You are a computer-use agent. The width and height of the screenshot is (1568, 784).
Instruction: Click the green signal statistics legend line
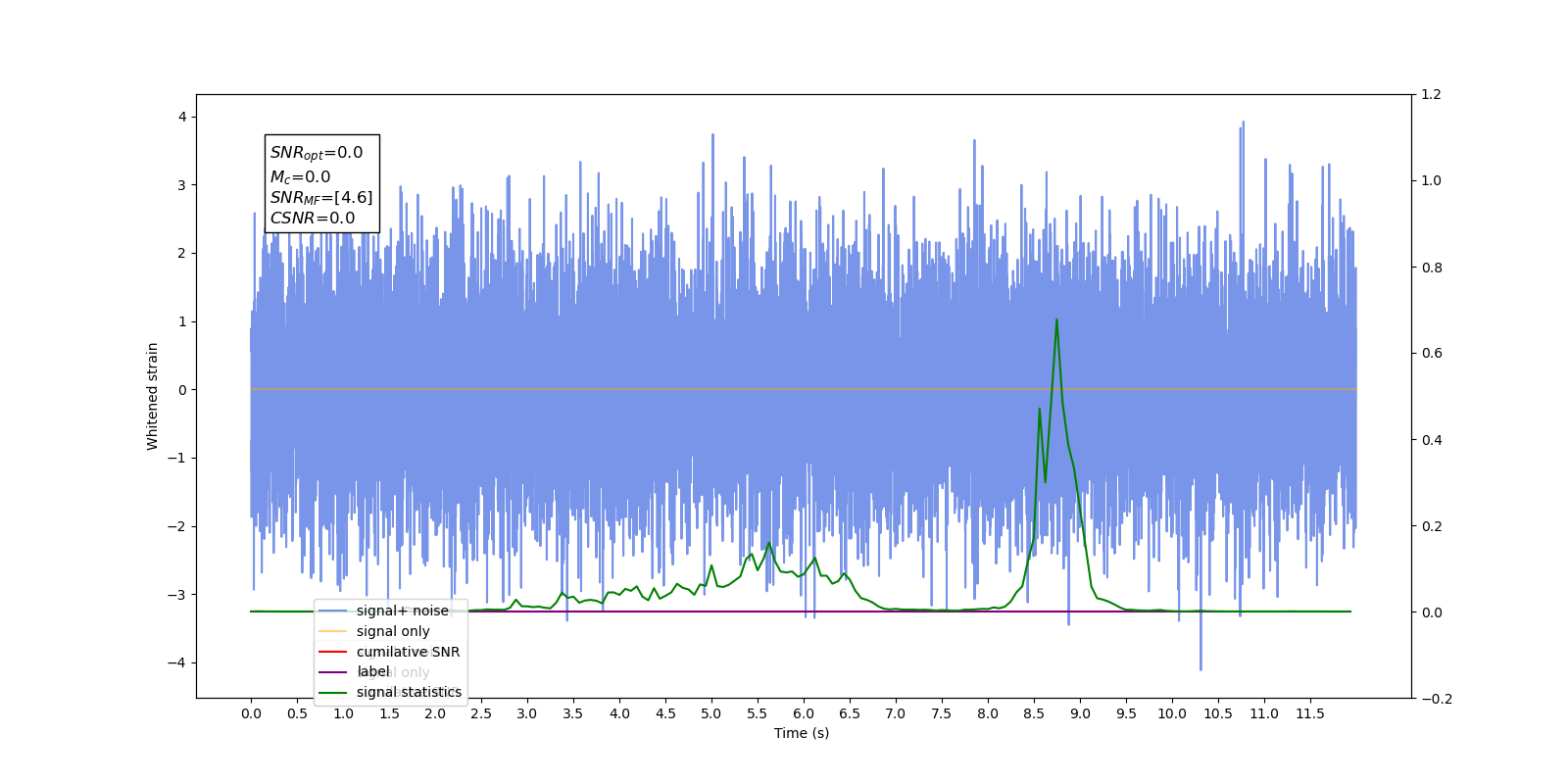point(333,693)
